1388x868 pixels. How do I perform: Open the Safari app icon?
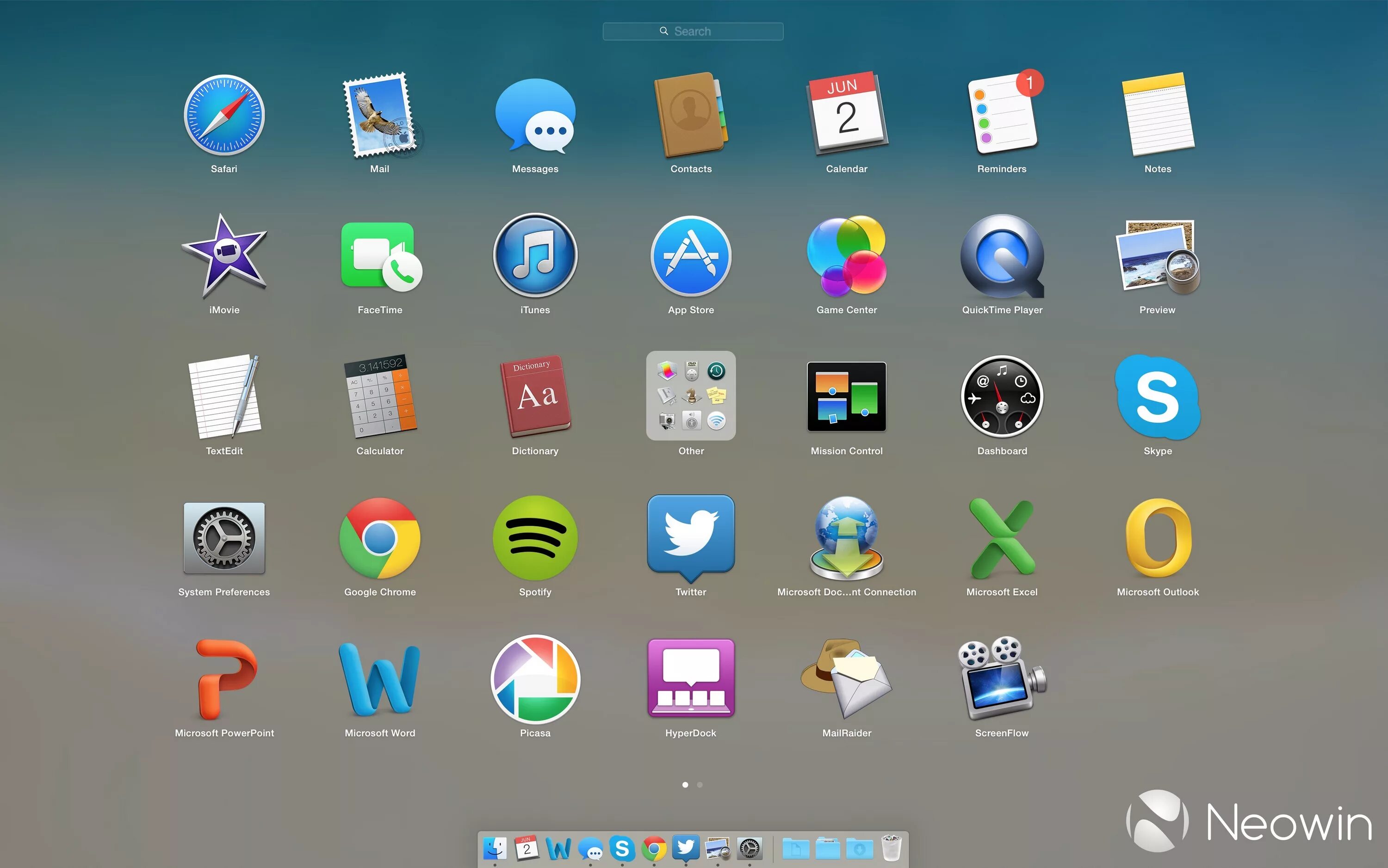coord(224,115)
